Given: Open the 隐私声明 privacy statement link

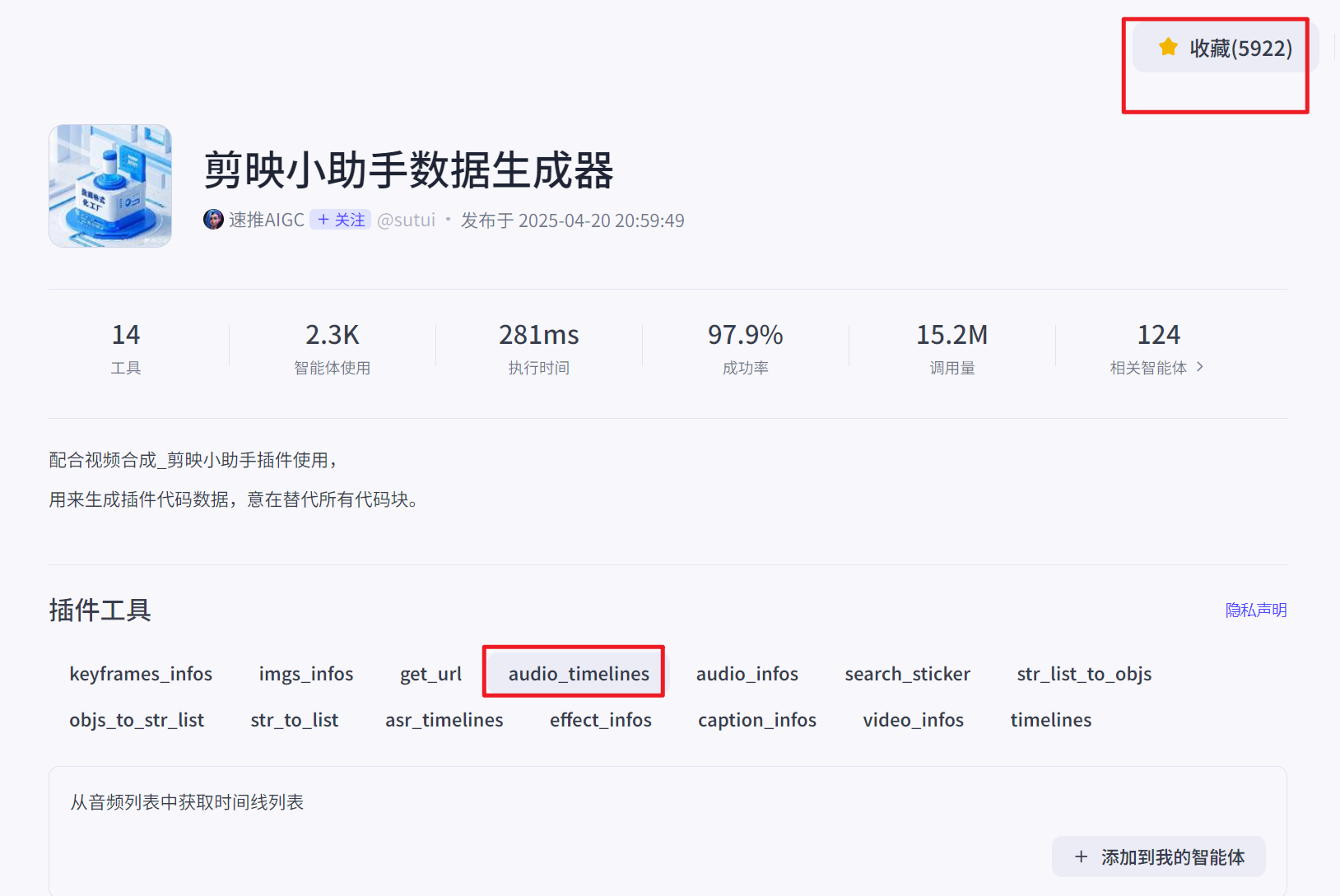Looking at the screenshot, I should [x=1256, y=610].
